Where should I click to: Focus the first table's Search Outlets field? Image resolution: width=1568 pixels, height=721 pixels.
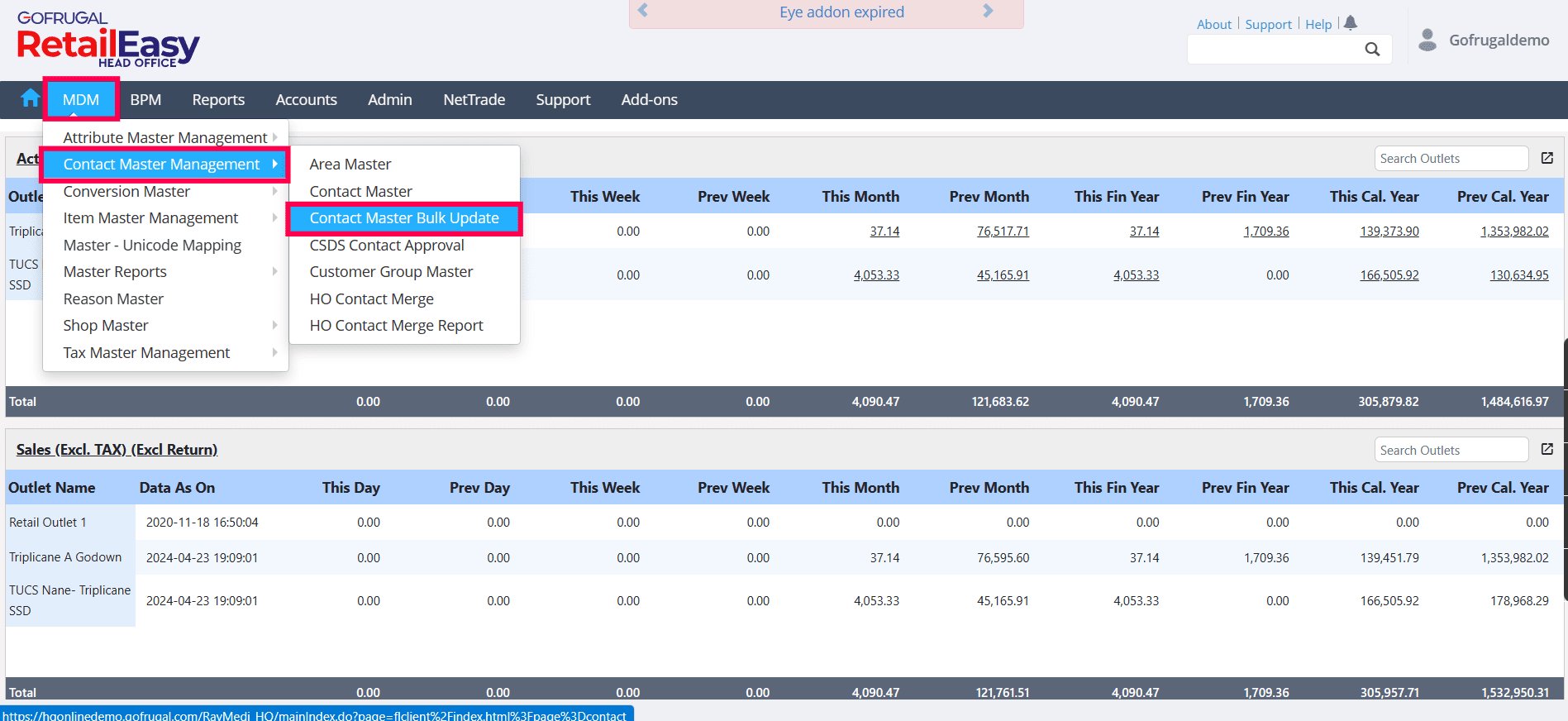pyautogui.click(x=1451, y=159)
